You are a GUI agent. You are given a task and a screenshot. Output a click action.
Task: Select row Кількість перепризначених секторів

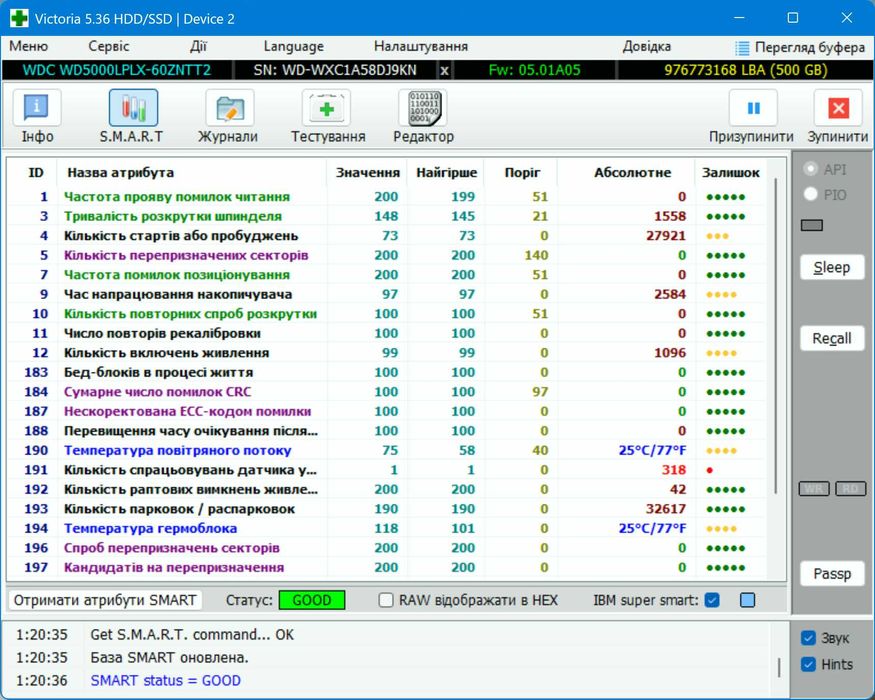coord(386,255)
